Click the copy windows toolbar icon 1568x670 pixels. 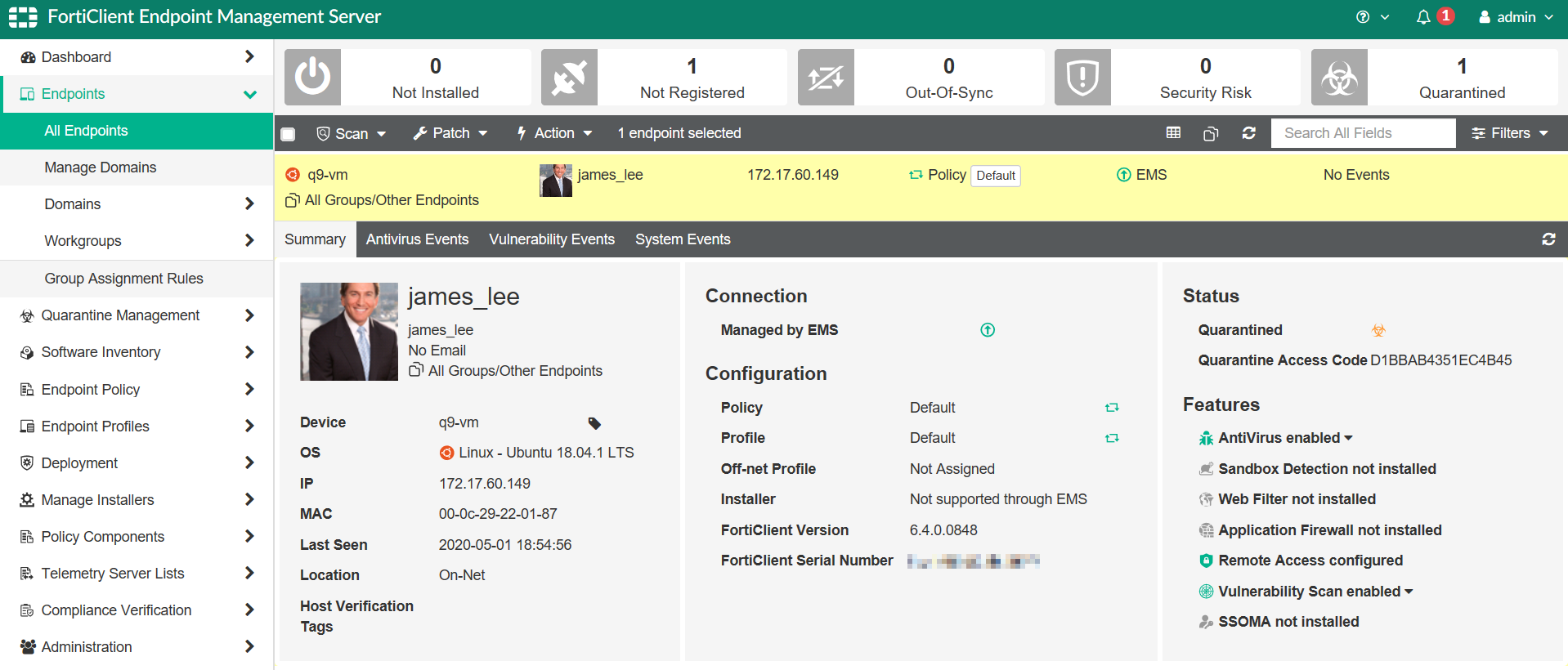(x=1211, y=133)
